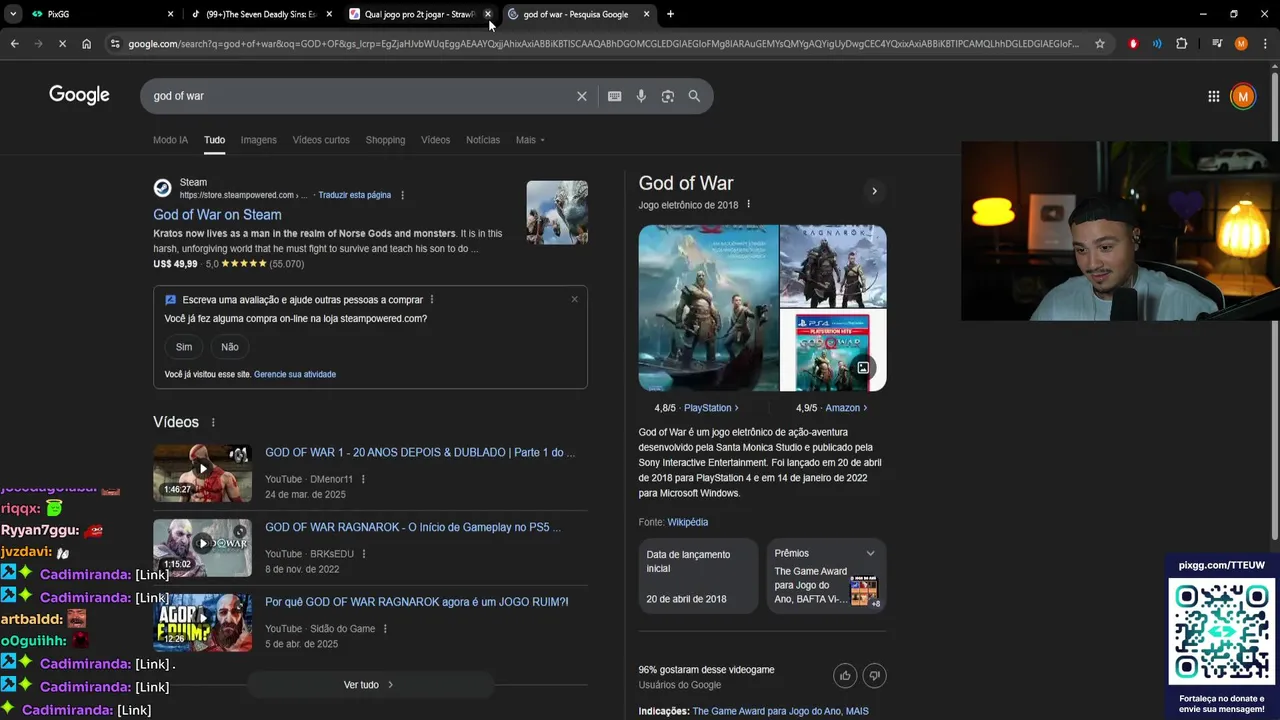Image resolution: width=1280 pixels, height=720 pixels.
Task: Open GOD OF WAR RAGNAROK gameplay PS5 video
Action: coord(413,527)
